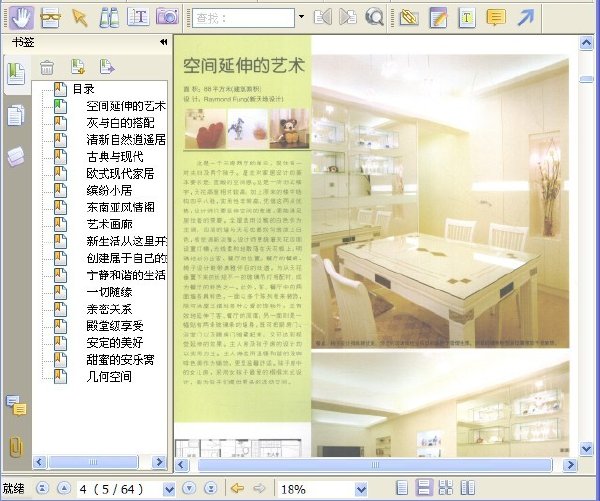Screen dimensions: 600x501
Task: Go to 艺术画廊 bookmark
Action: coord(109,224)
